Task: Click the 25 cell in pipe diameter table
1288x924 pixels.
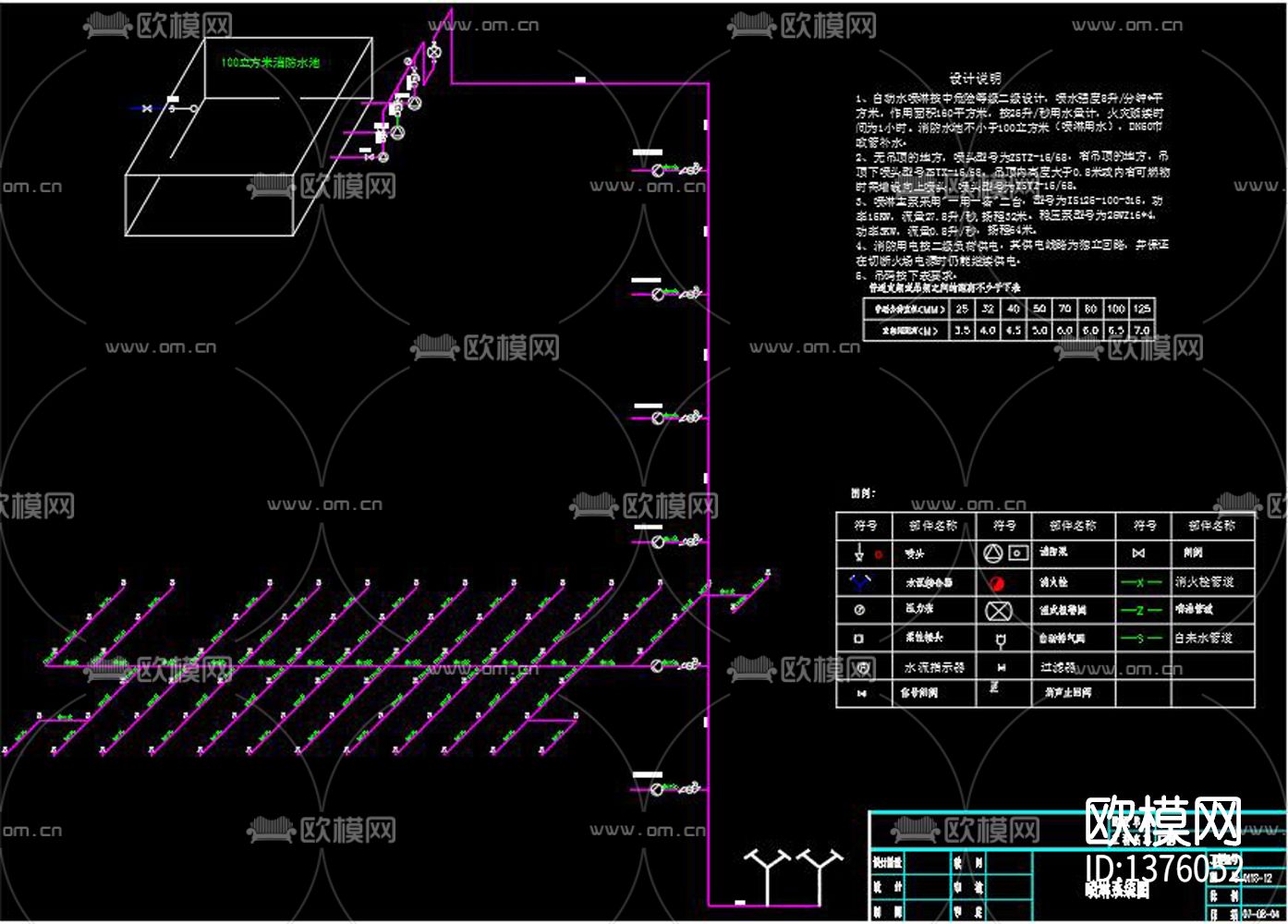Action: (963, 309)
